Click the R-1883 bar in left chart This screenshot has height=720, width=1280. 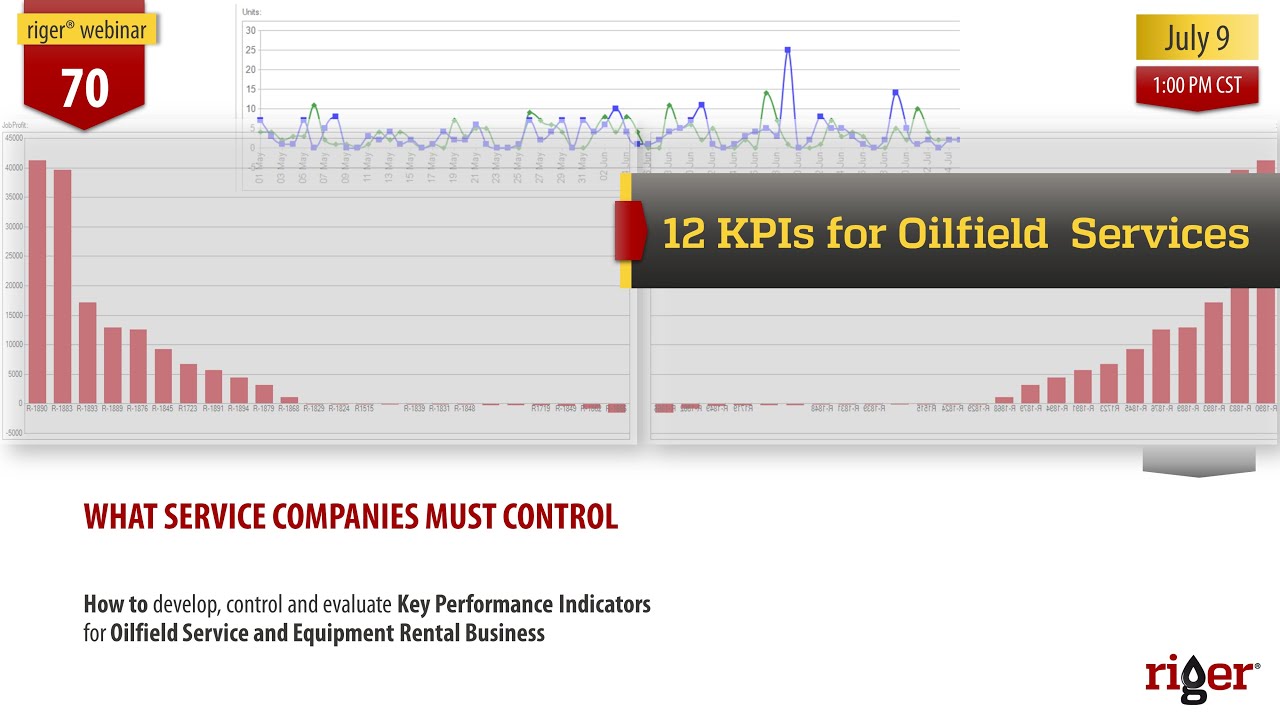62,287
